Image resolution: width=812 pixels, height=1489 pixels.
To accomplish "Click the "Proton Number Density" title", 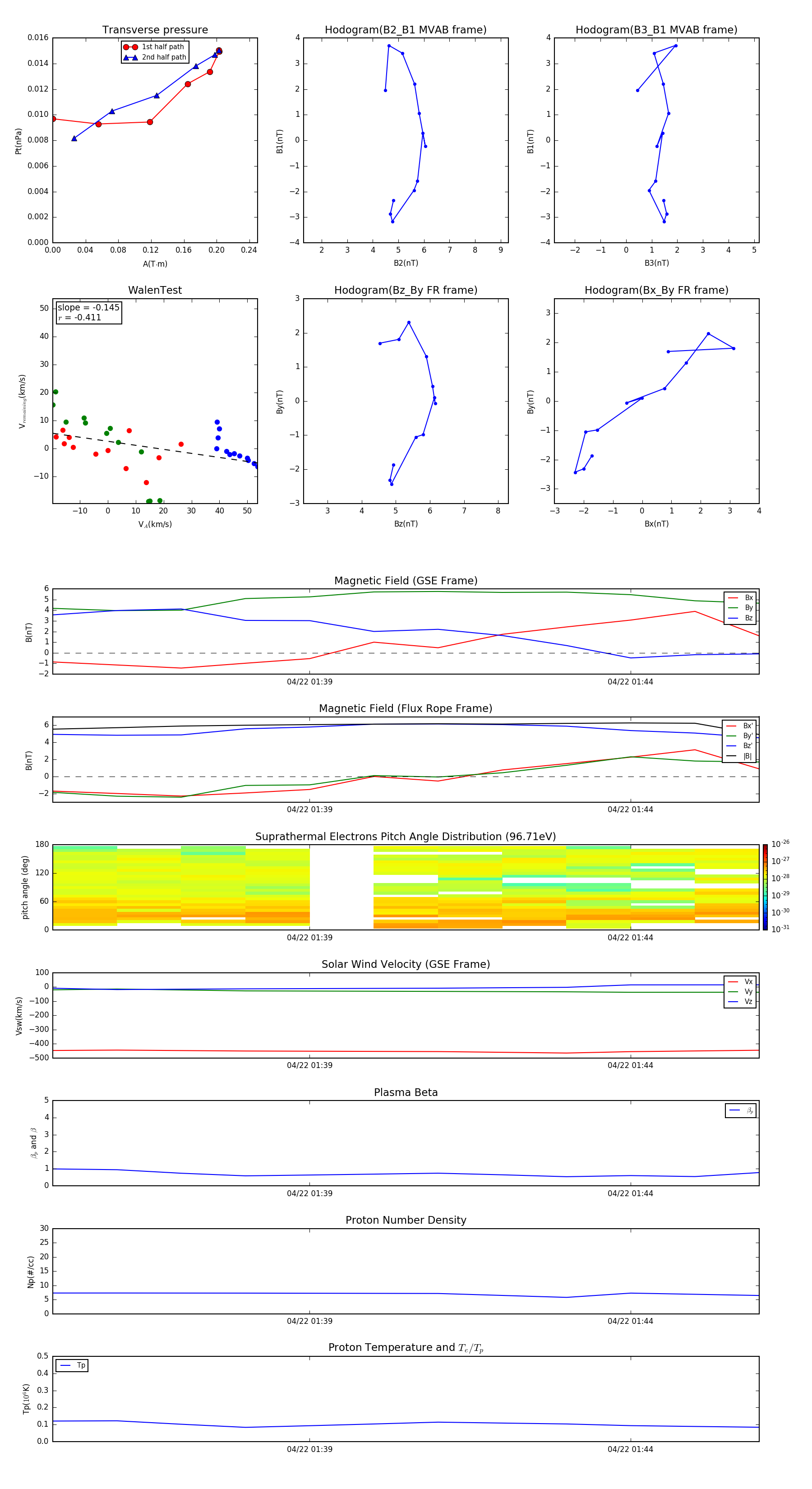I will 406,1220.
